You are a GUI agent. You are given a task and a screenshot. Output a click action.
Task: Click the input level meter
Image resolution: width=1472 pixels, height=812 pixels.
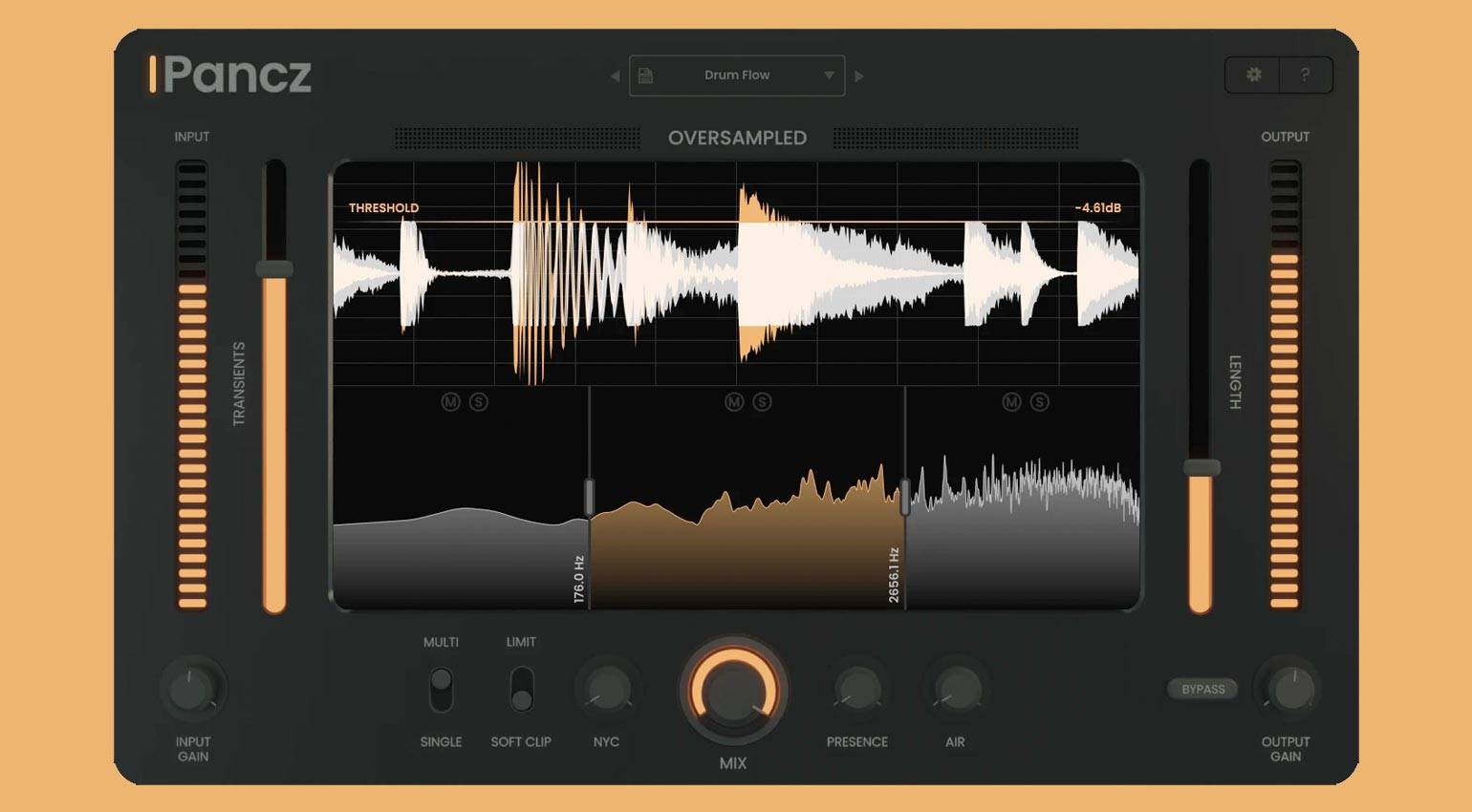192,384
